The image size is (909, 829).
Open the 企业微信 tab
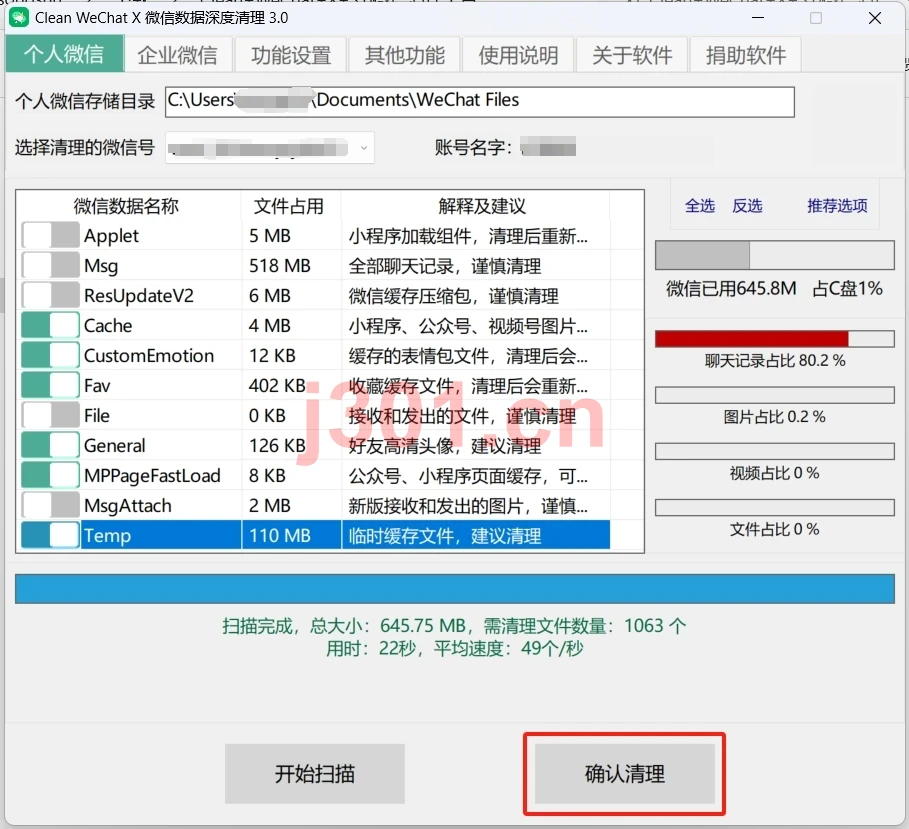pos(178,55)
